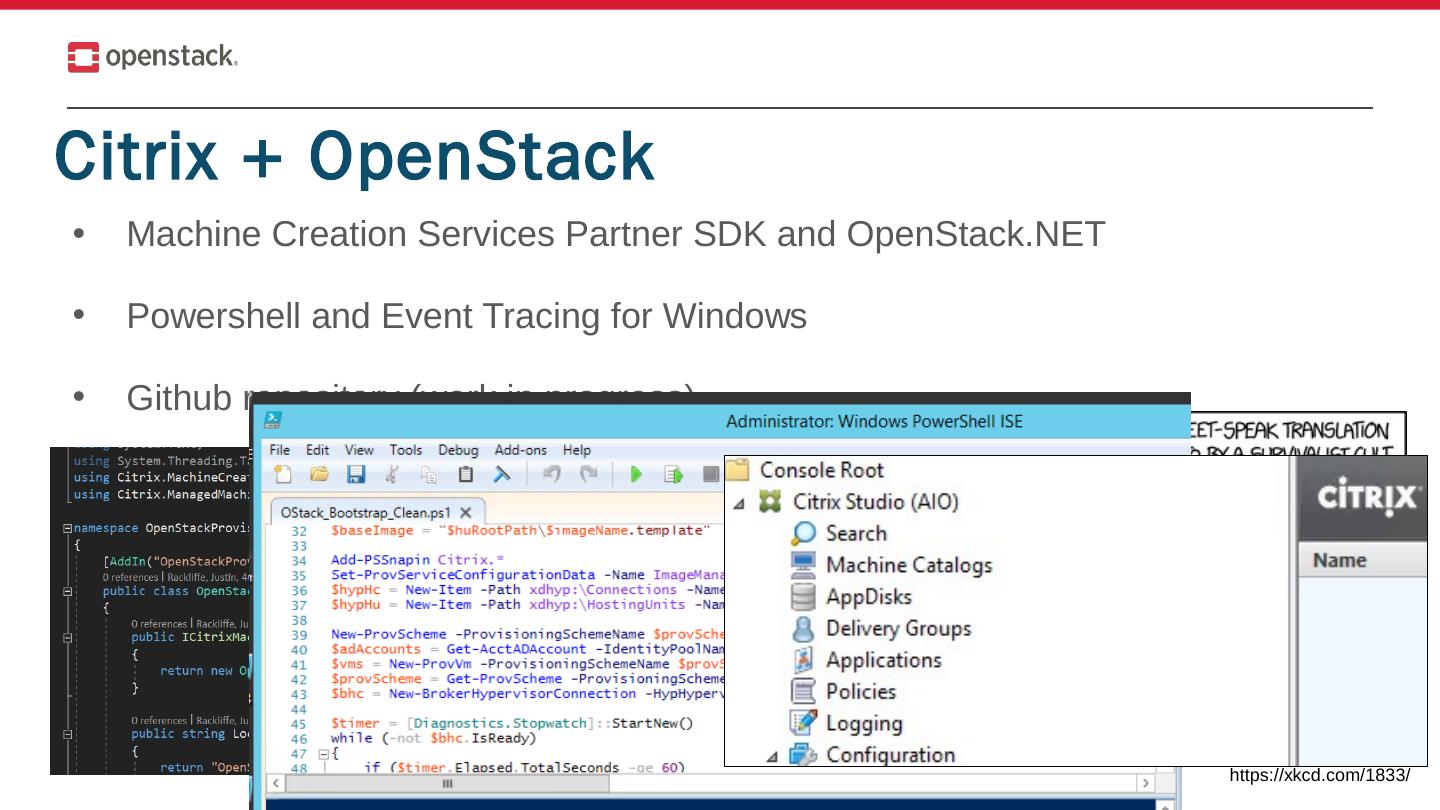Select the Console Root label
Screen dimensions: 1440x810
tap(822, 470)
